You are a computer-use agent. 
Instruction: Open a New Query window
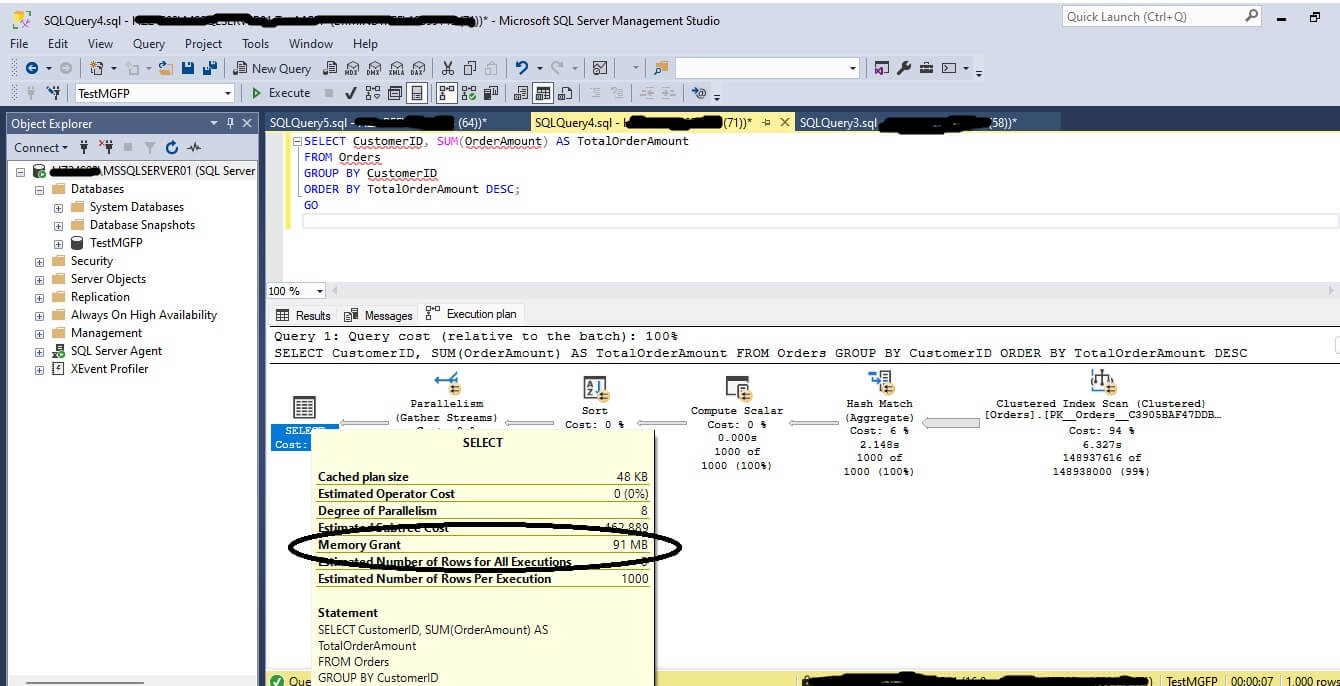tap(272, 68)
